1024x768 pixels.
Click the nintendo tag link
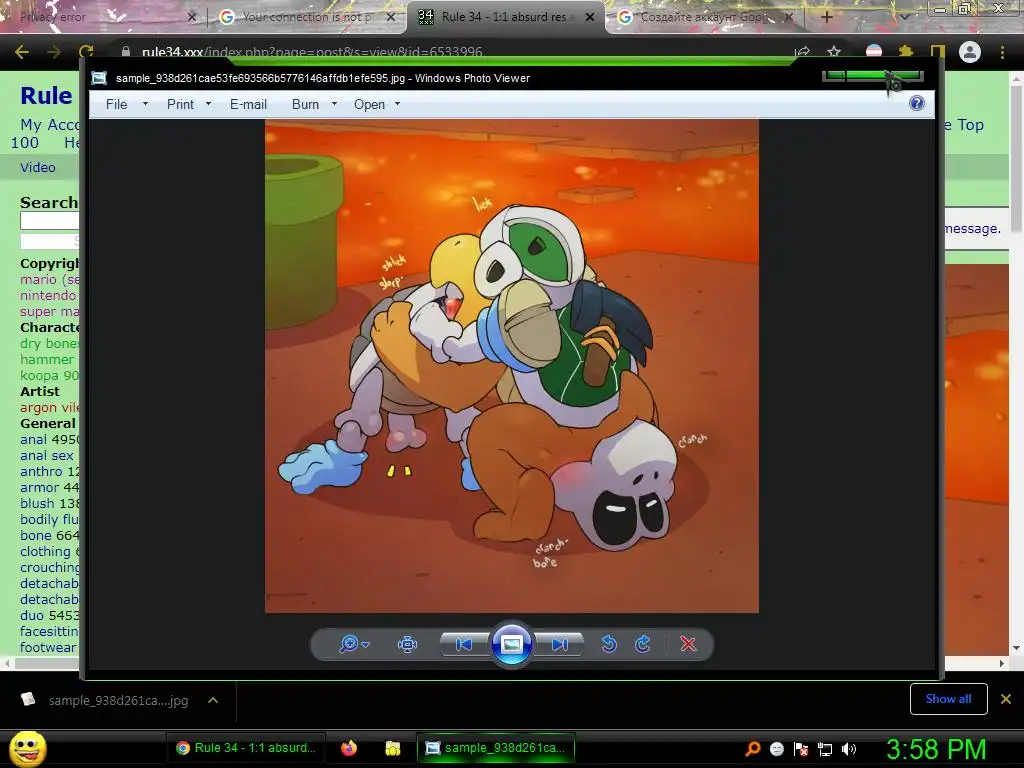pyautogui.click(x=48, y=295)
